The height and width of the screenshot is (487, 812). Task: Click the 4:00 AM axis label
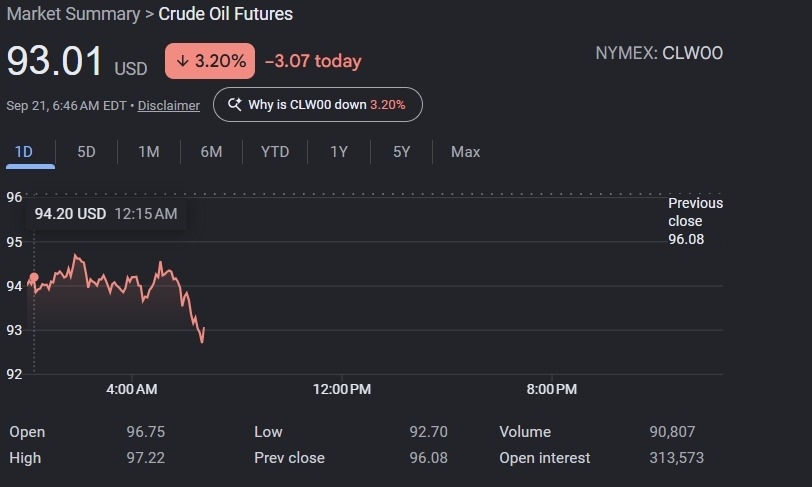tap(132, 389)
